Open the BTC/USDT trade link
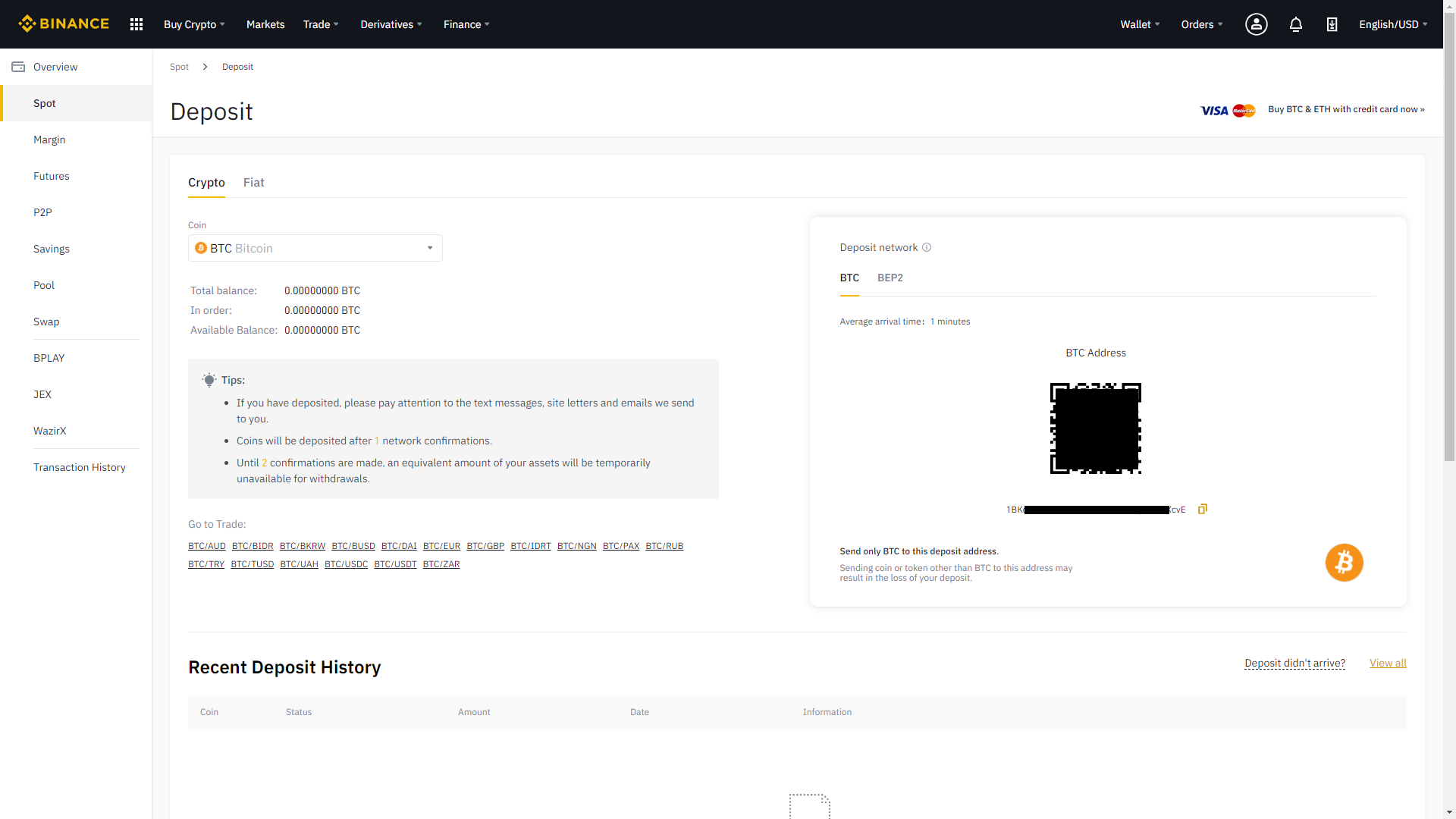This screenshot has height=819, width=1456. click(x=395, y=564)
